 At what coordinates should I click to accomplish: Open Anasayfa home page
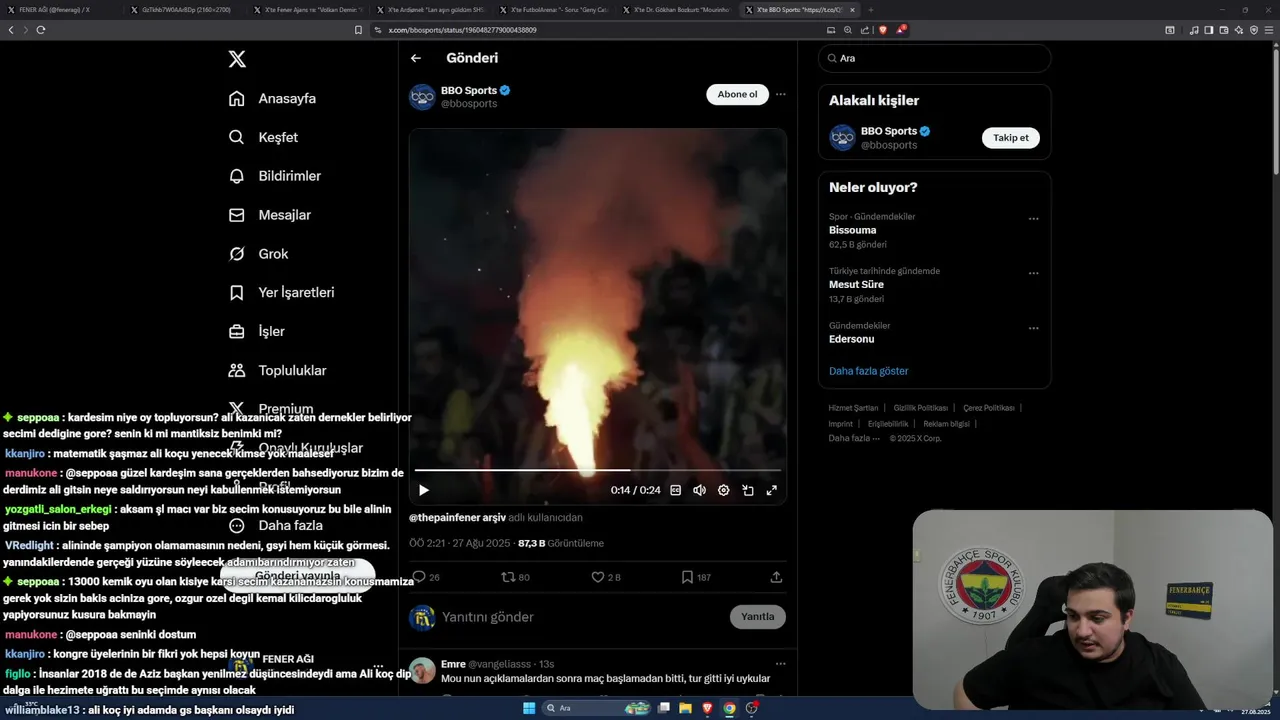click(272, 98)
